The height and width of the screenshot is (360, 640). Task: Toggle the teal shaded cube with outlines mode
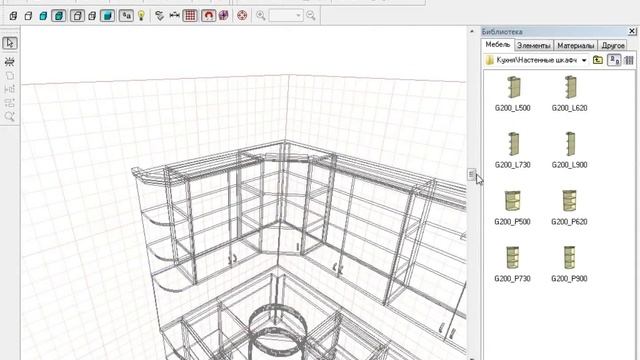(59, 16)
